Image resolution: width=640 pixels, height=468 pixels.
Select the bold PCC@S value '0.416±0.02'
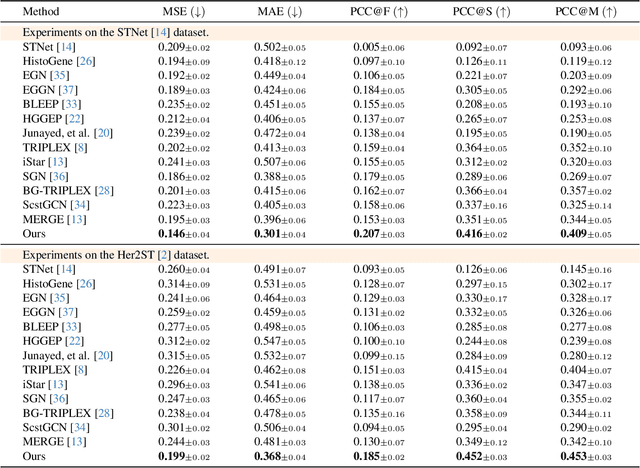pos(482,234)
